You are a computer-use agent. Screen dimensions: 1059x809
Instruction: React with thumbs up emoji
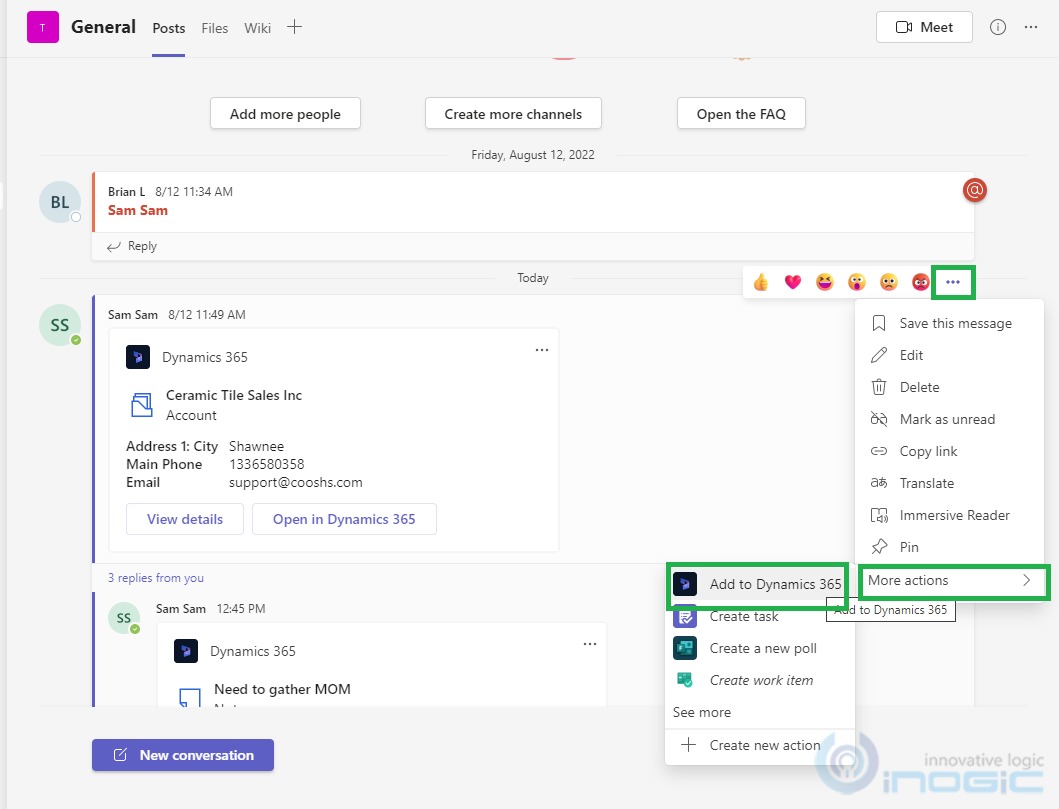pos(760,282)
